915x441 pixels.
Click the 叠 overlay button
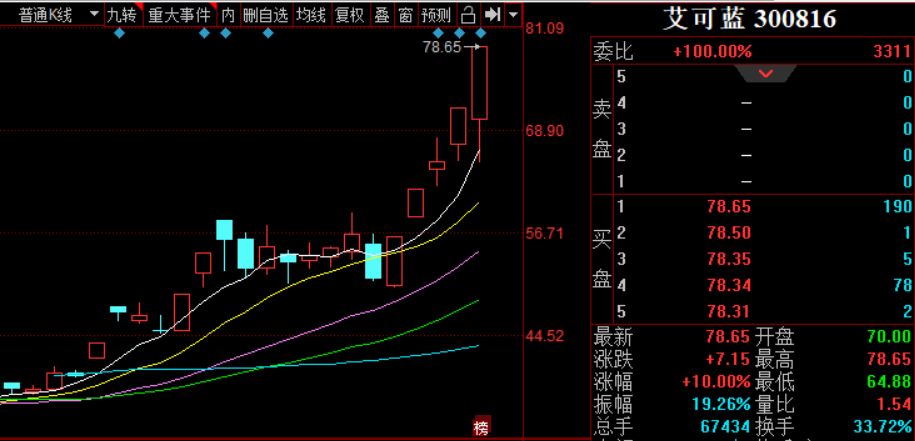pos(382,15)
